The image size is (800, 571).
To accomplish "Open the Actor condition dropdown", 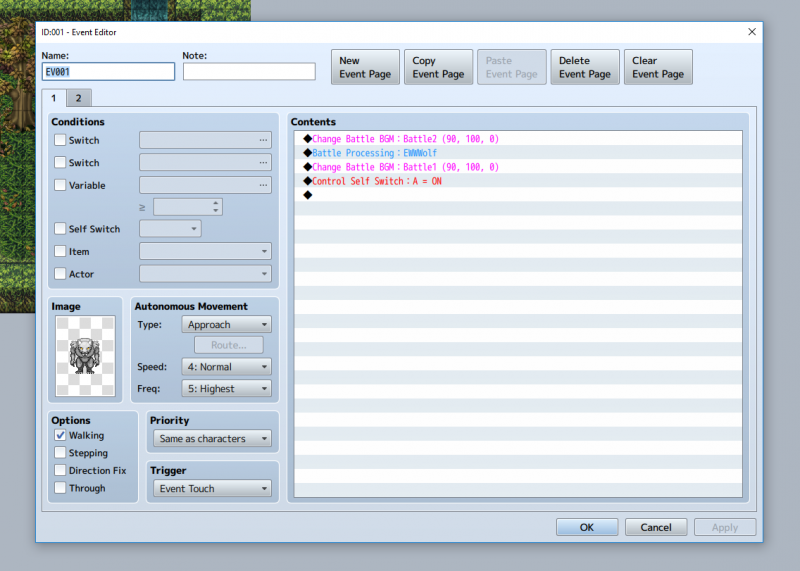I will (205, 274).
